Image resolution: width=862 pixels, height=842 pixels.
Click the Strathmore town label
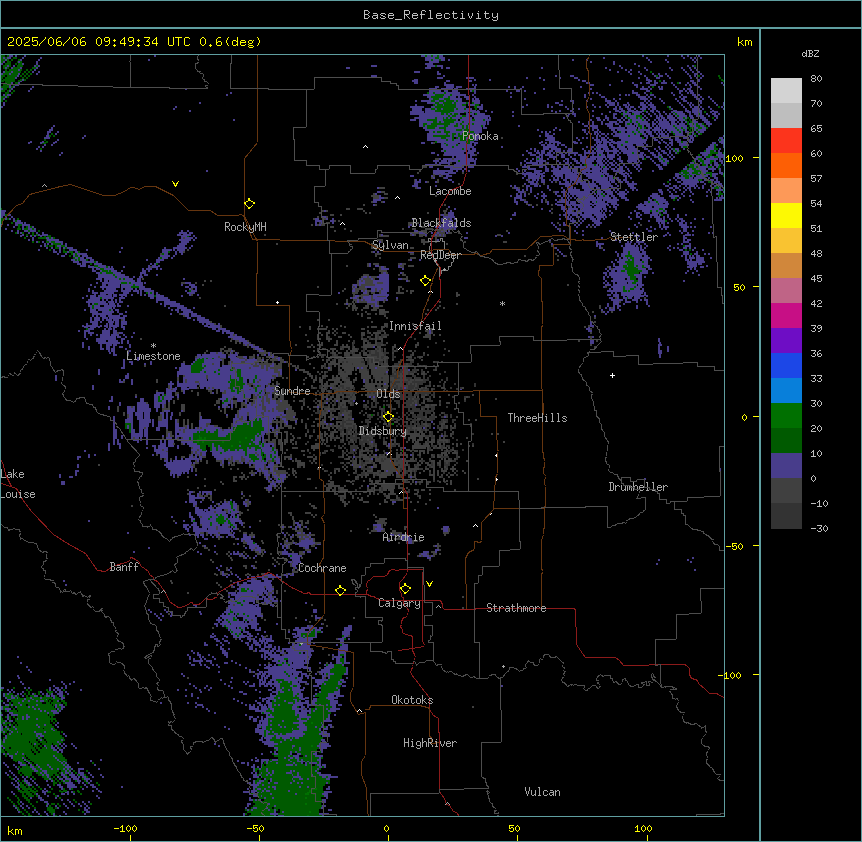click(516, 608)
